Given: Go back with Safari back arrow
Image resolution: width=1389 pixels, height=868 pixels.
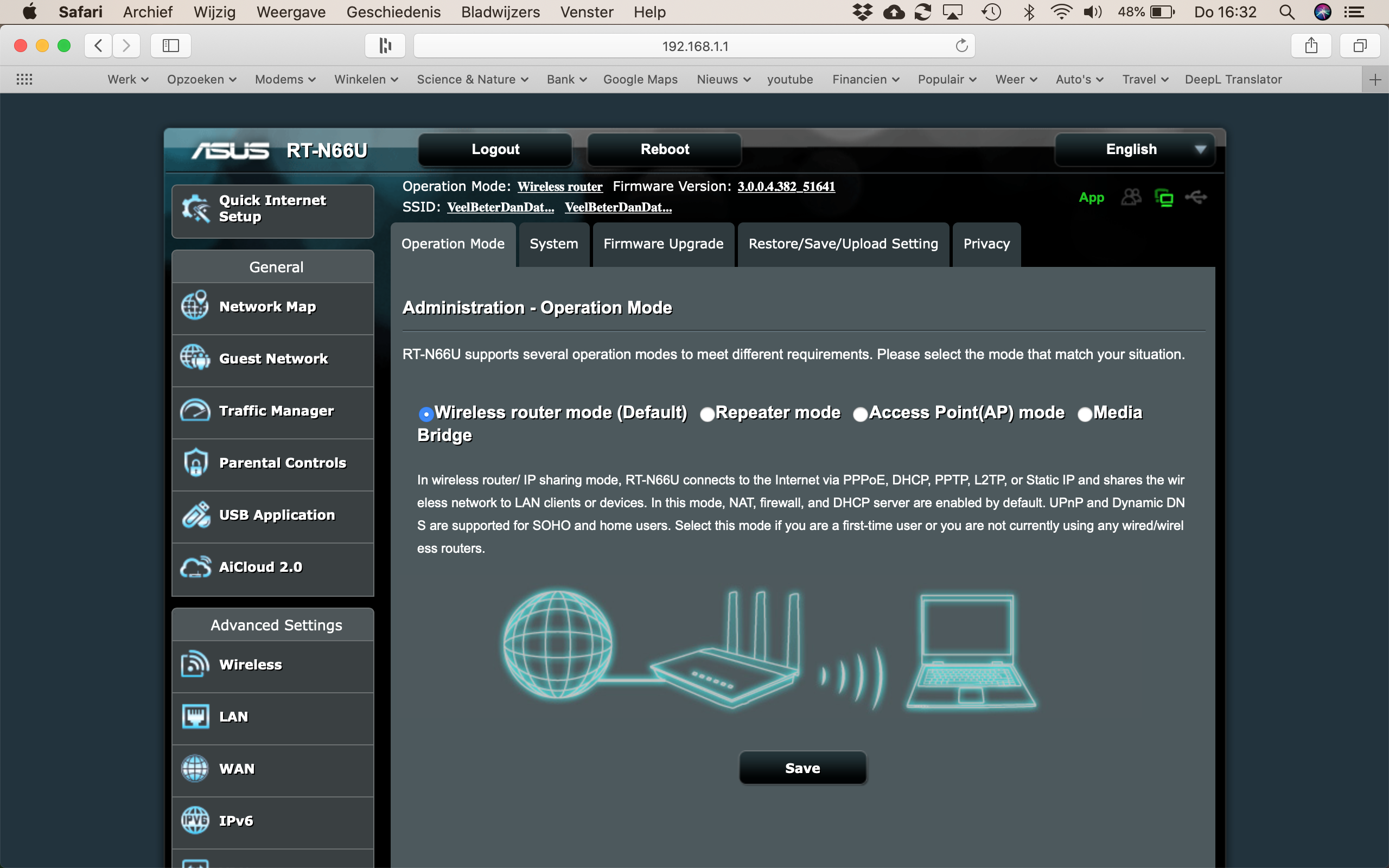Looking at the screenshot, I should coord(98,46).
